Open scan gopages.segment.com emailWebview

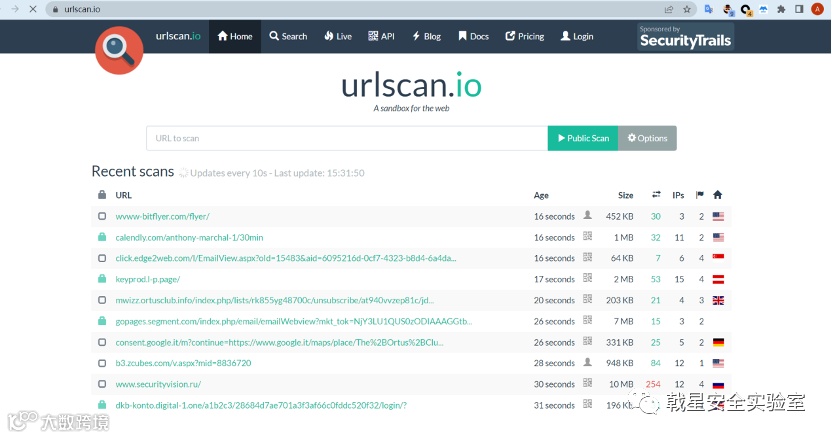tap(293, 321)
